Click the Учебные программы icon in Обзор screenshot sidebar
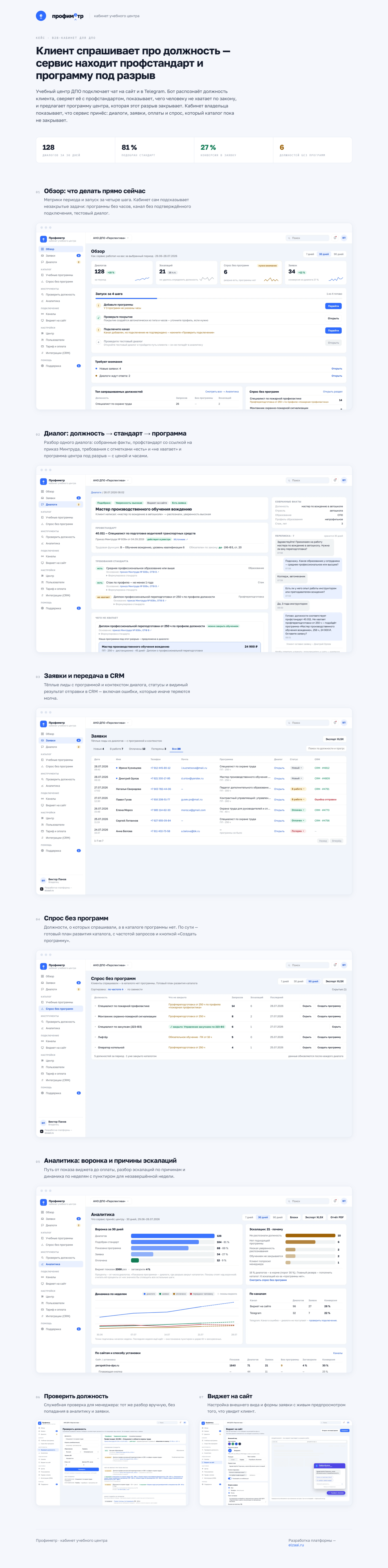The image size is (388, 1568). coord(43,275)
